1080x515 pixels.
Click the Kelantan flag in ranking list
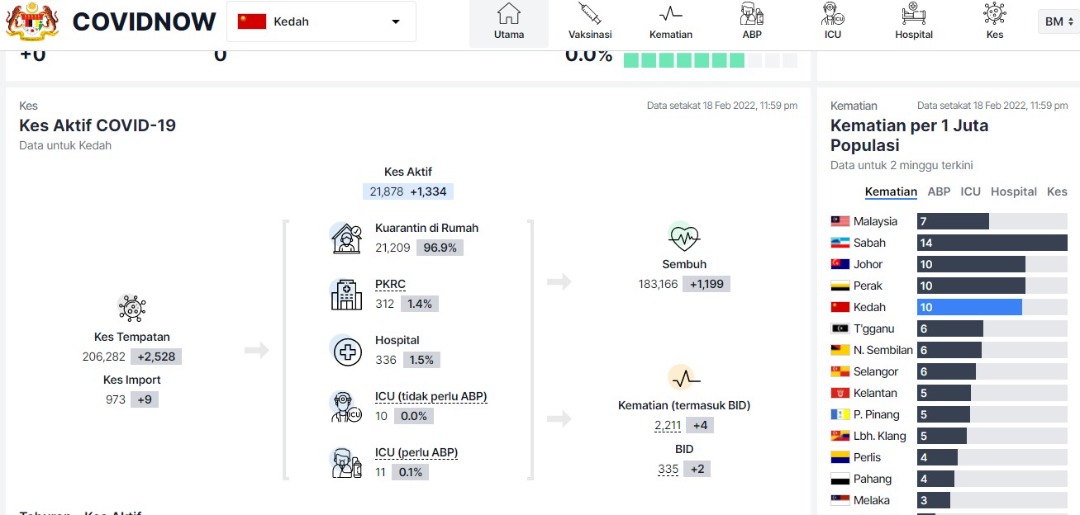pyautogui.click(x=840, y=392)
